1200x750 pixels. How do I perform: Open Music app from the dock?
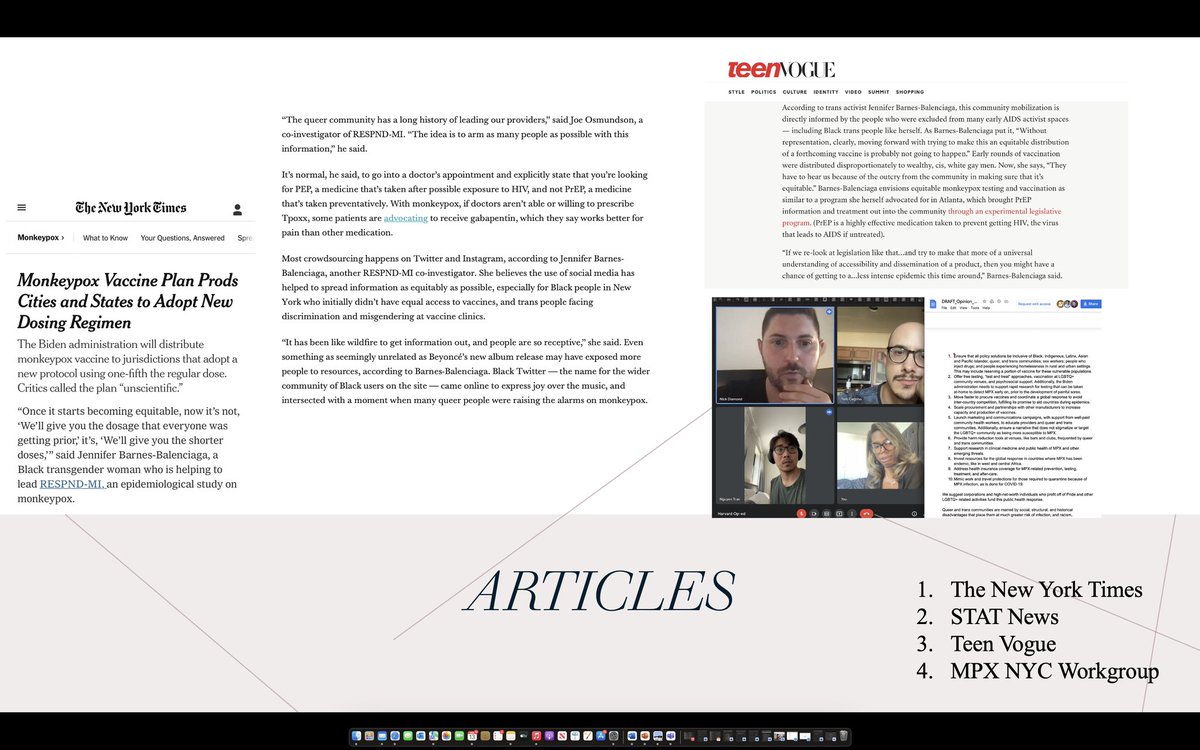[x=536, y=736]
